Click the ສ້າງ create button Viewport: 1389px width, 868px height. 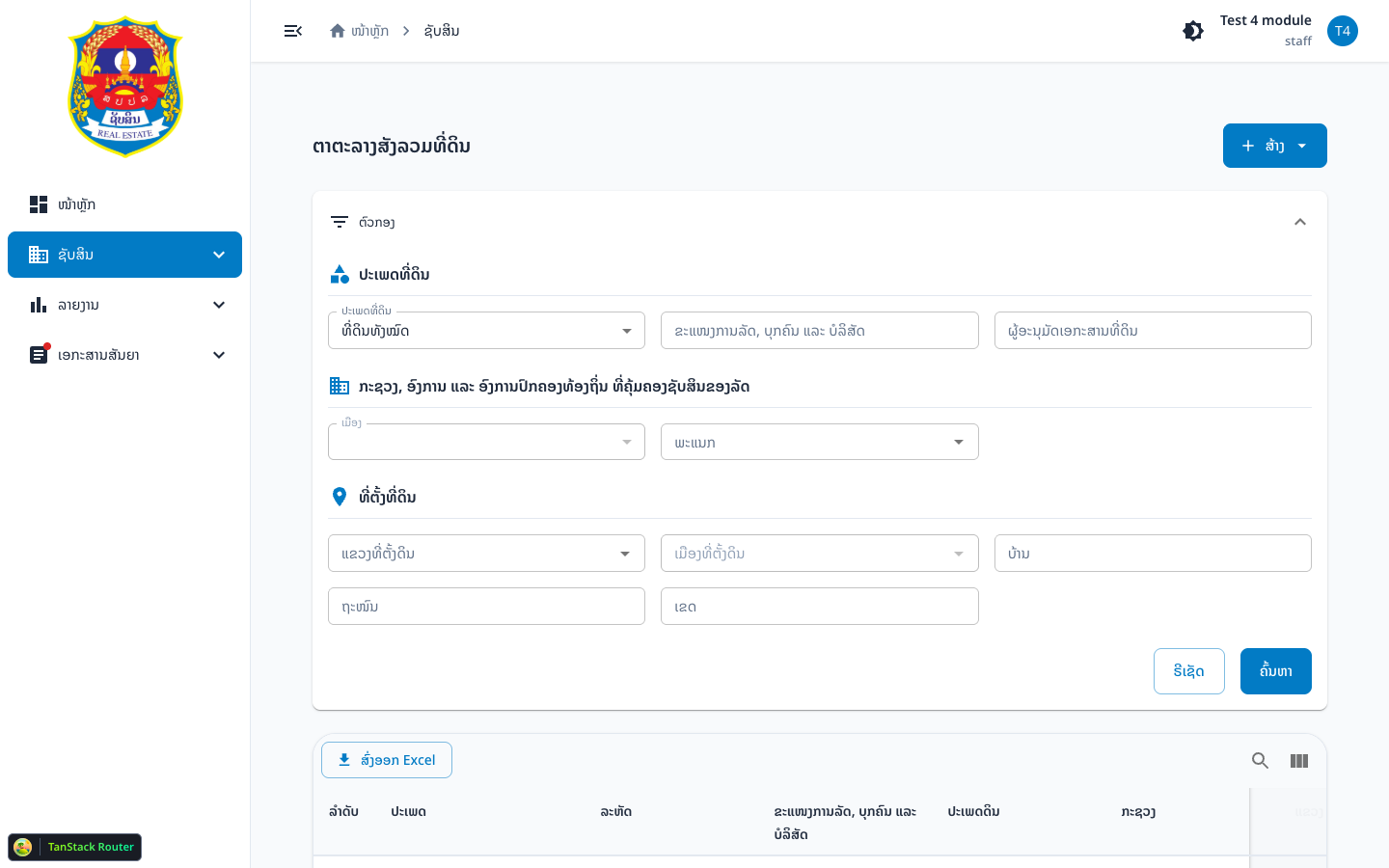click(x=1275, y=146)
